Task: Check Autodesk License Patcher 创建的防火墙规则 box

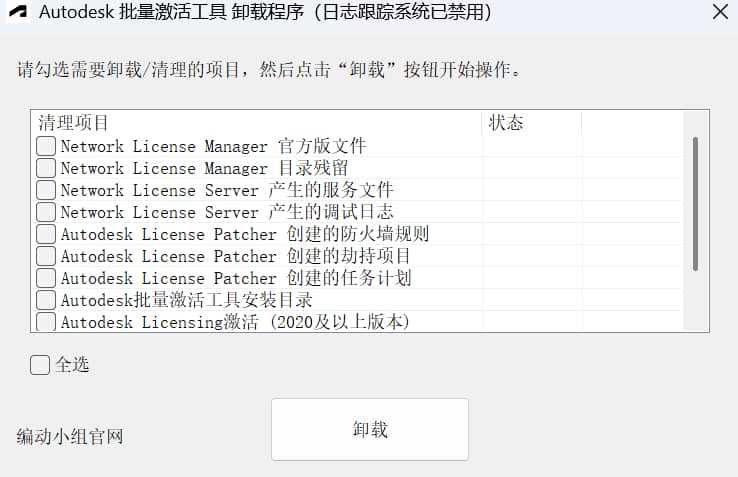Action: click(x=46, y=234)
